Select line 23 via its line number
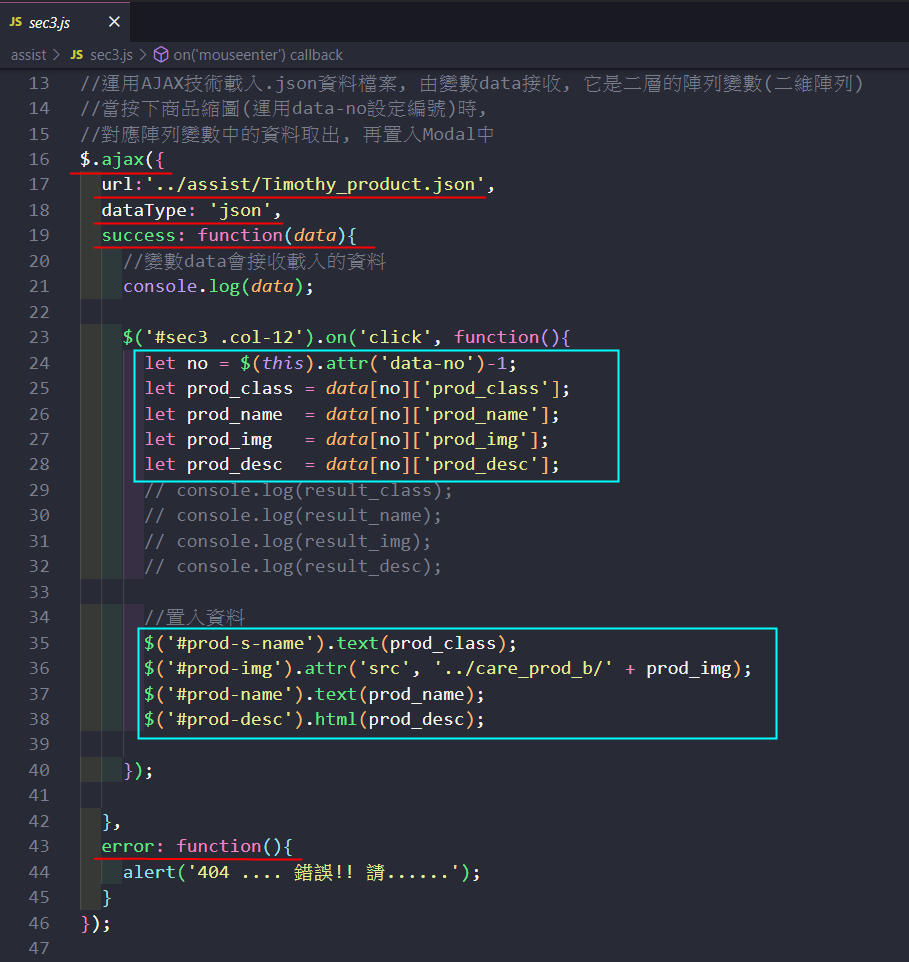 coord(39,337)
